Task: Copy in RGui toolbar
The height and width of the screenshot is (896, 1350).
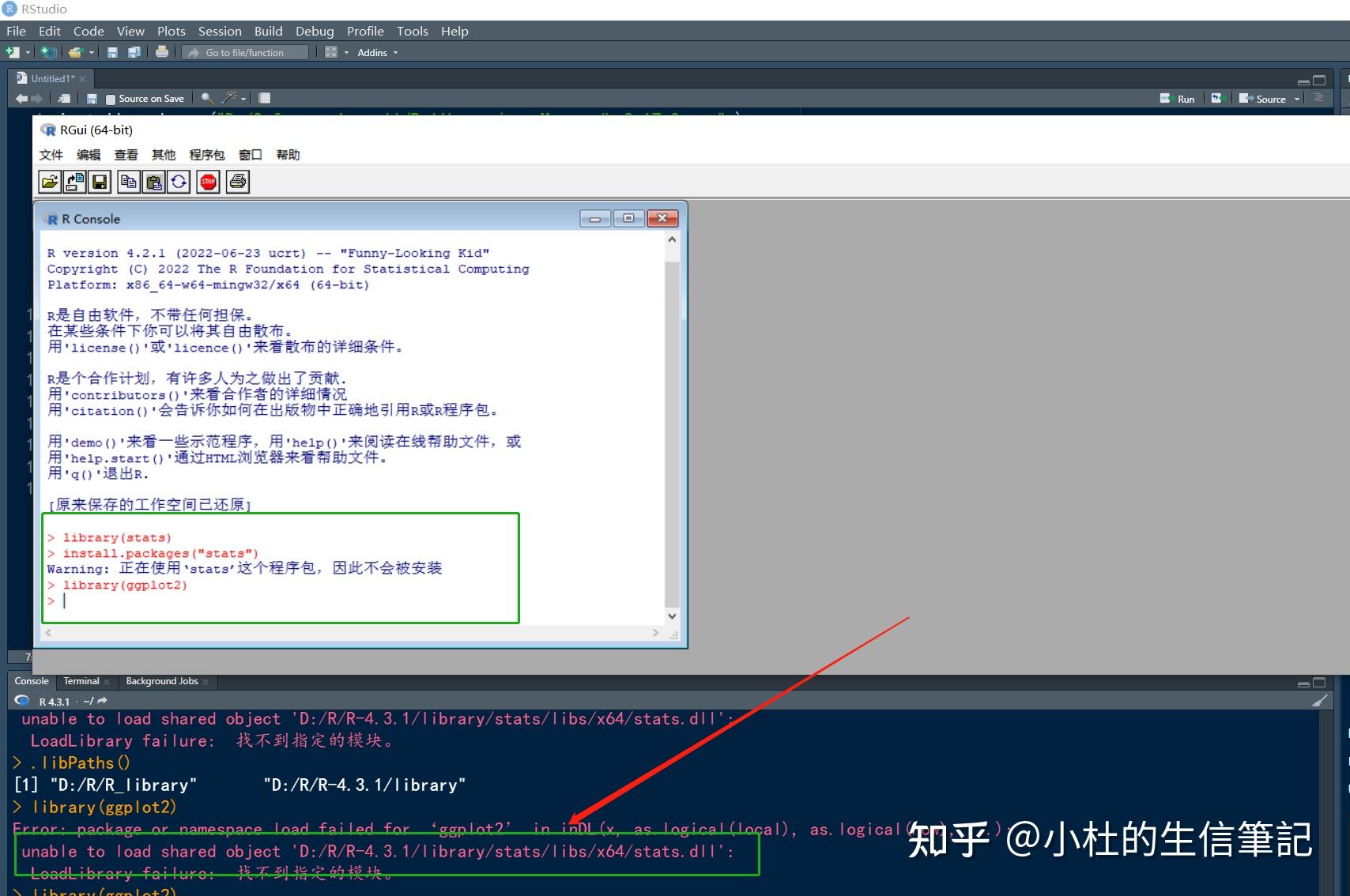Action: tap(128, 182)
